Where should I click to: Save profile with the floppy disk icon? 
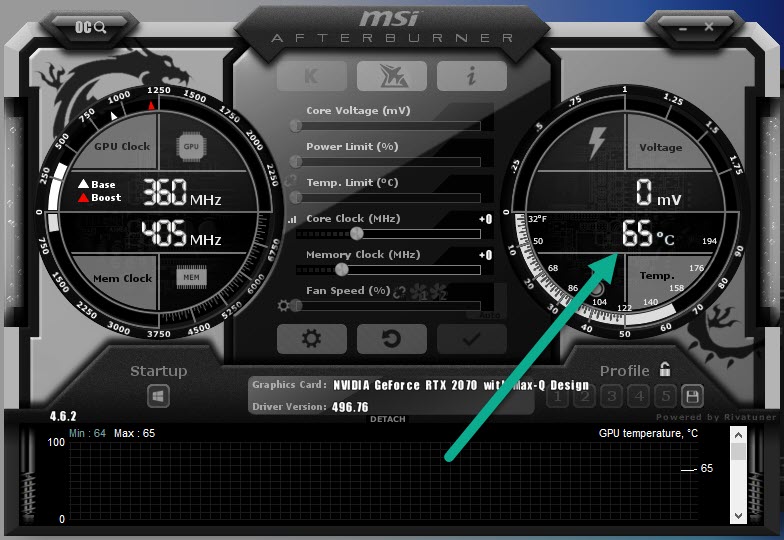coord(692,396)
